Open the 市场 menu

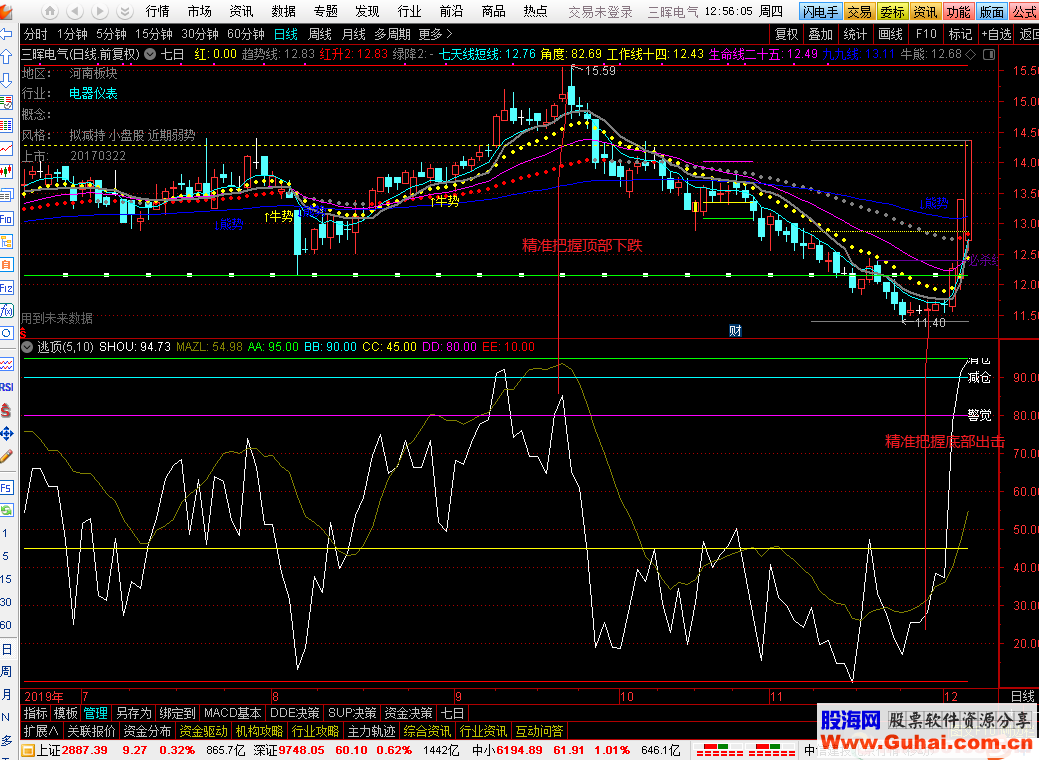pos(199,11)
